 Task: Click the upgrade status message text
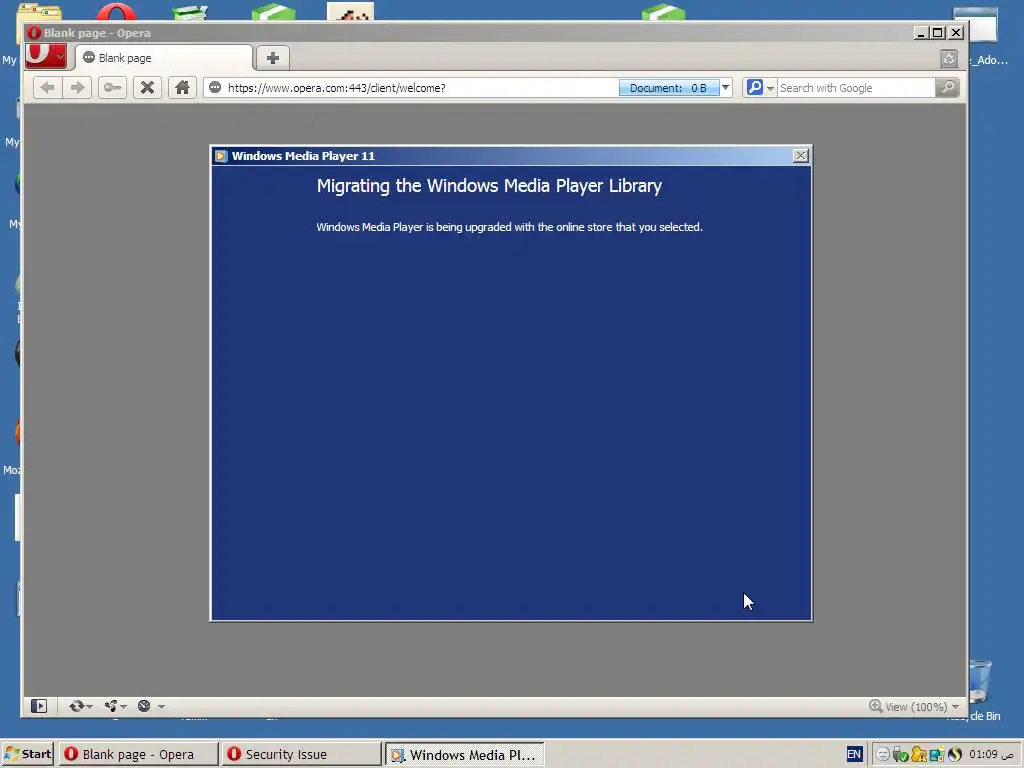tap(509, 227)
